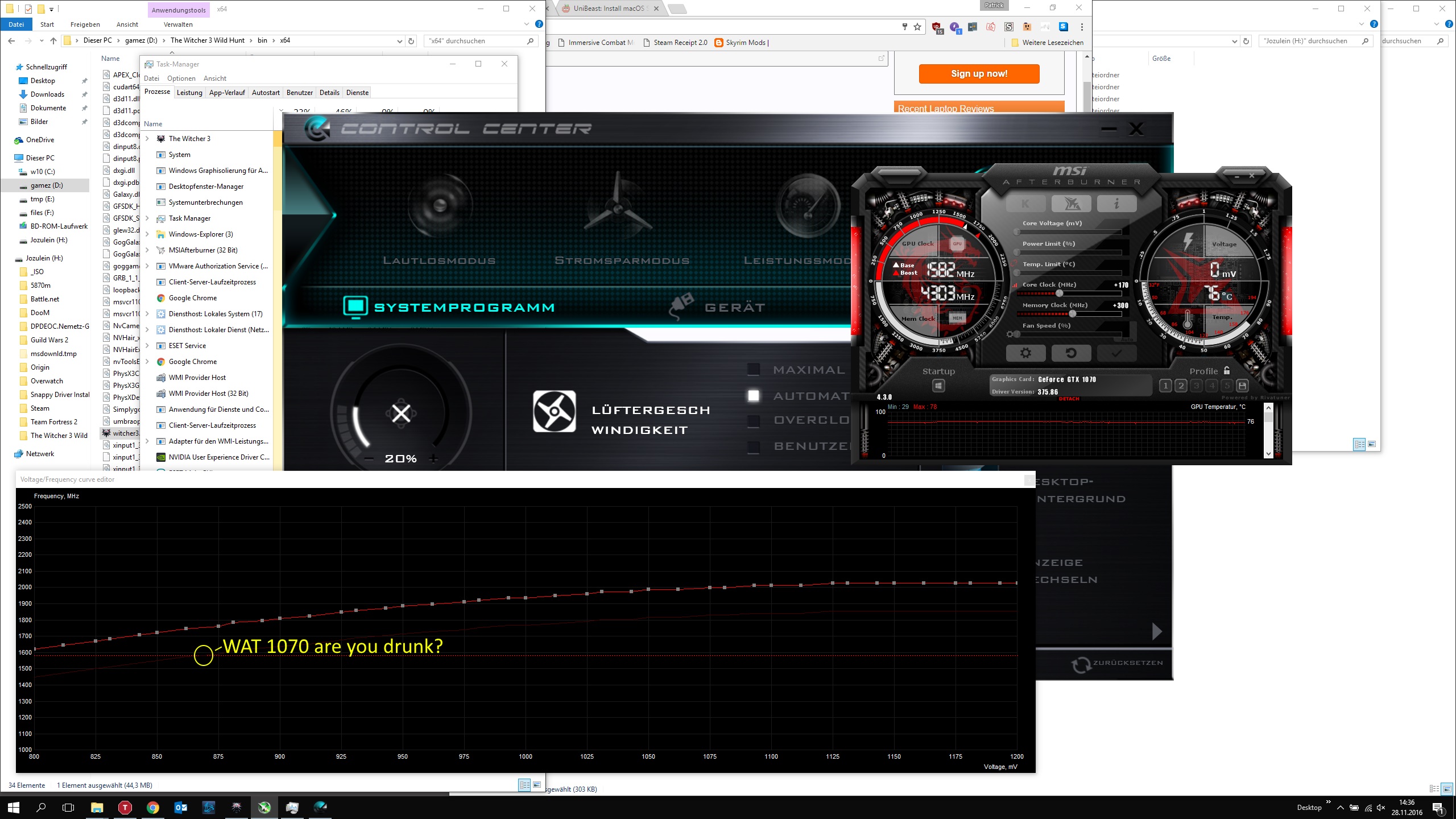Toggle the Afterburner Profile lock icon
This screenshot has width=1456, height=819.
pyautogui.click(x=1227, y=370)
